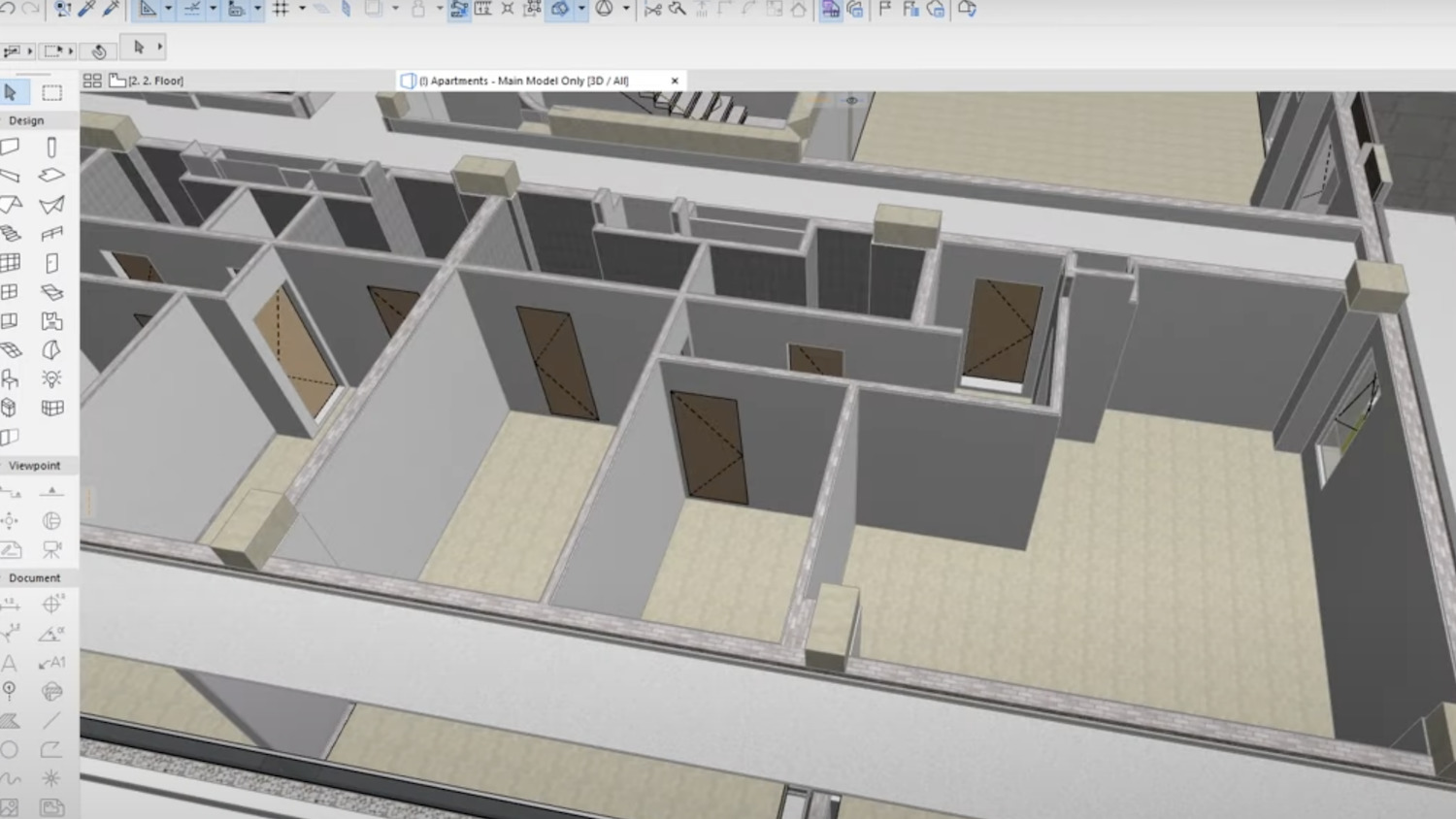
Task: Select the Fill tool in the Document panel
Action: (12, 720)
